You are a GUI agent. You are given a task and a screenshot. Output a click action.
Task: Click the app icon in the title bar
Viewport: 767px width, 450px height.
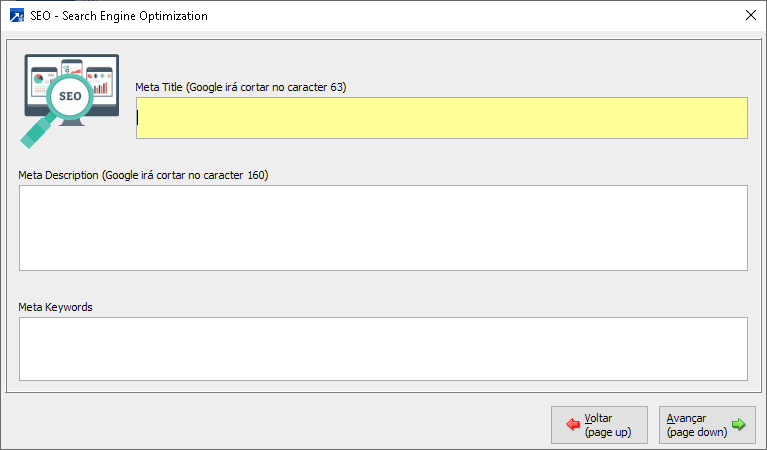[16, 16]
